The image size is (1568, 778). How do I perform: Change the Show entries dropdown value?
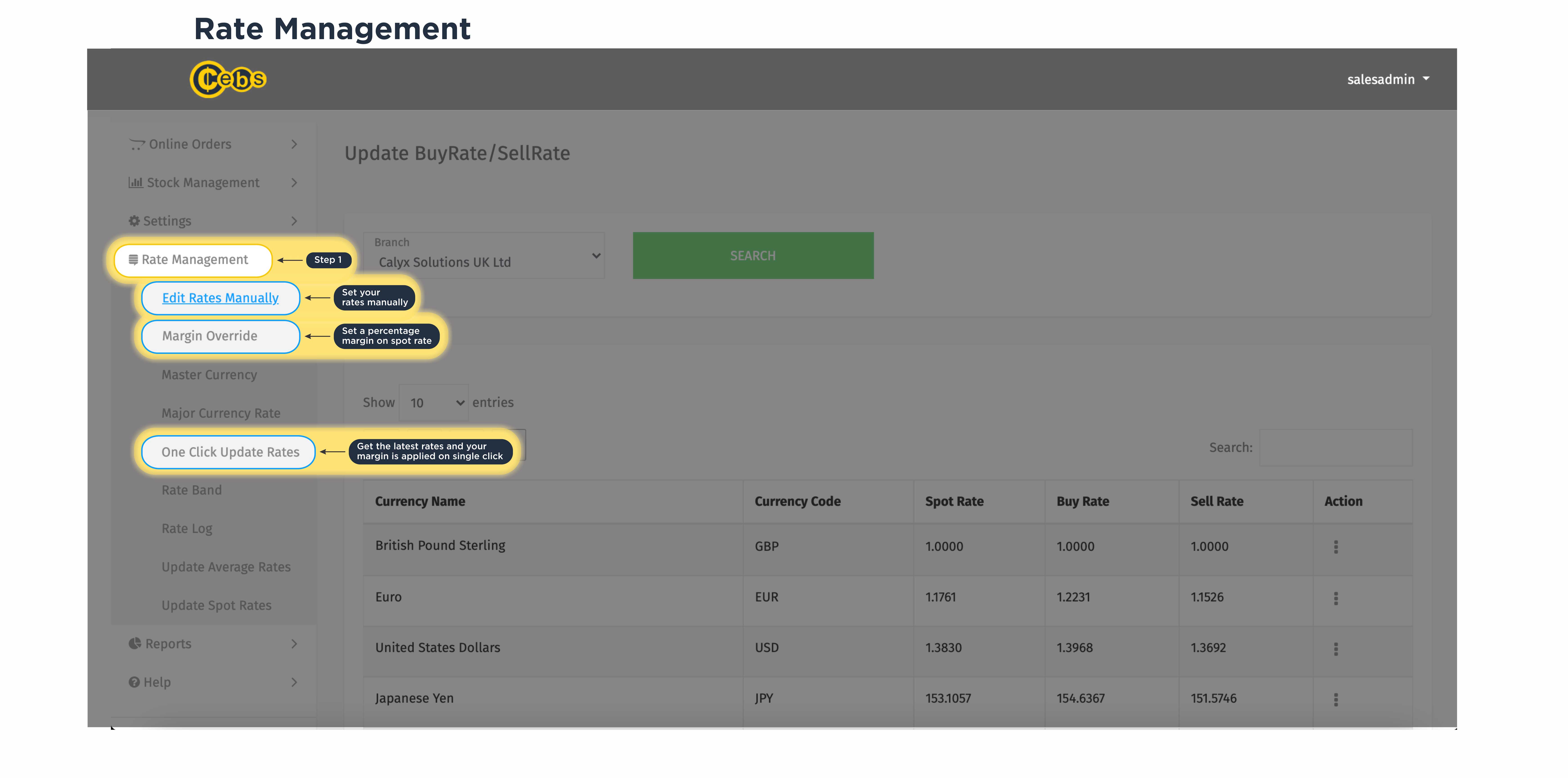(x=433, y=402)
